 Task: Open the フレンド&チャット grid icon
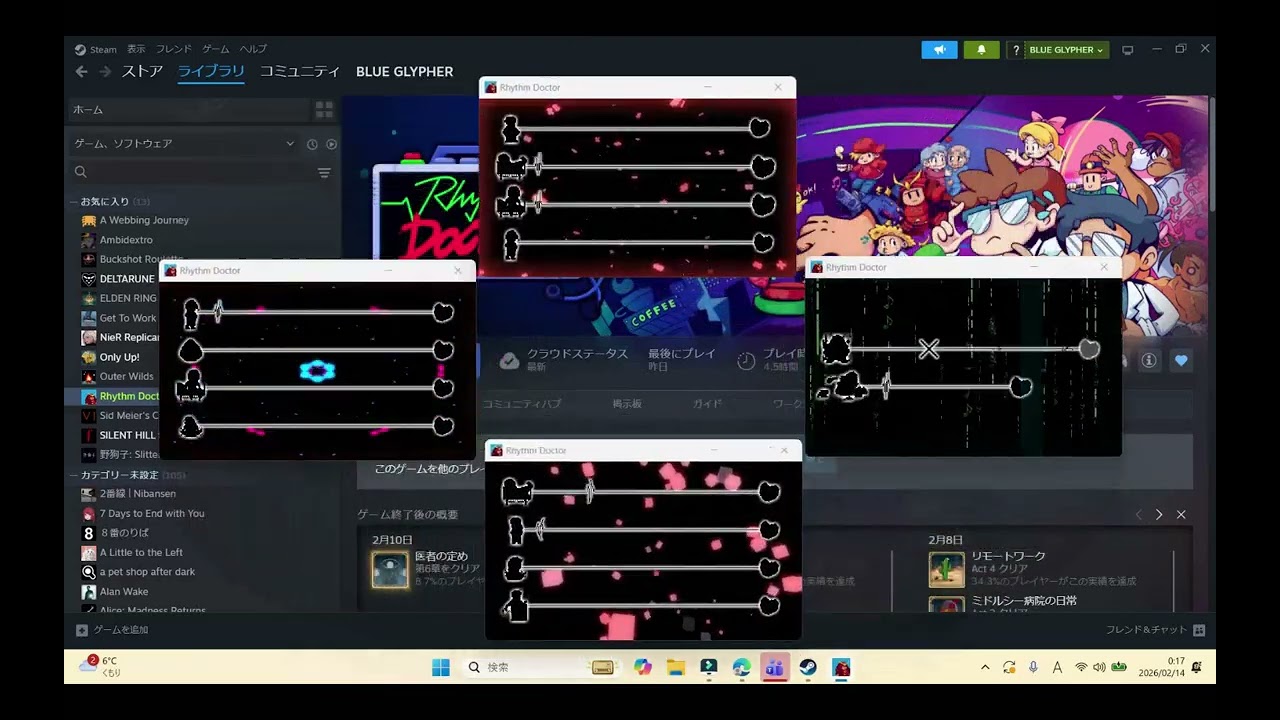click(x=1199, y=630)
